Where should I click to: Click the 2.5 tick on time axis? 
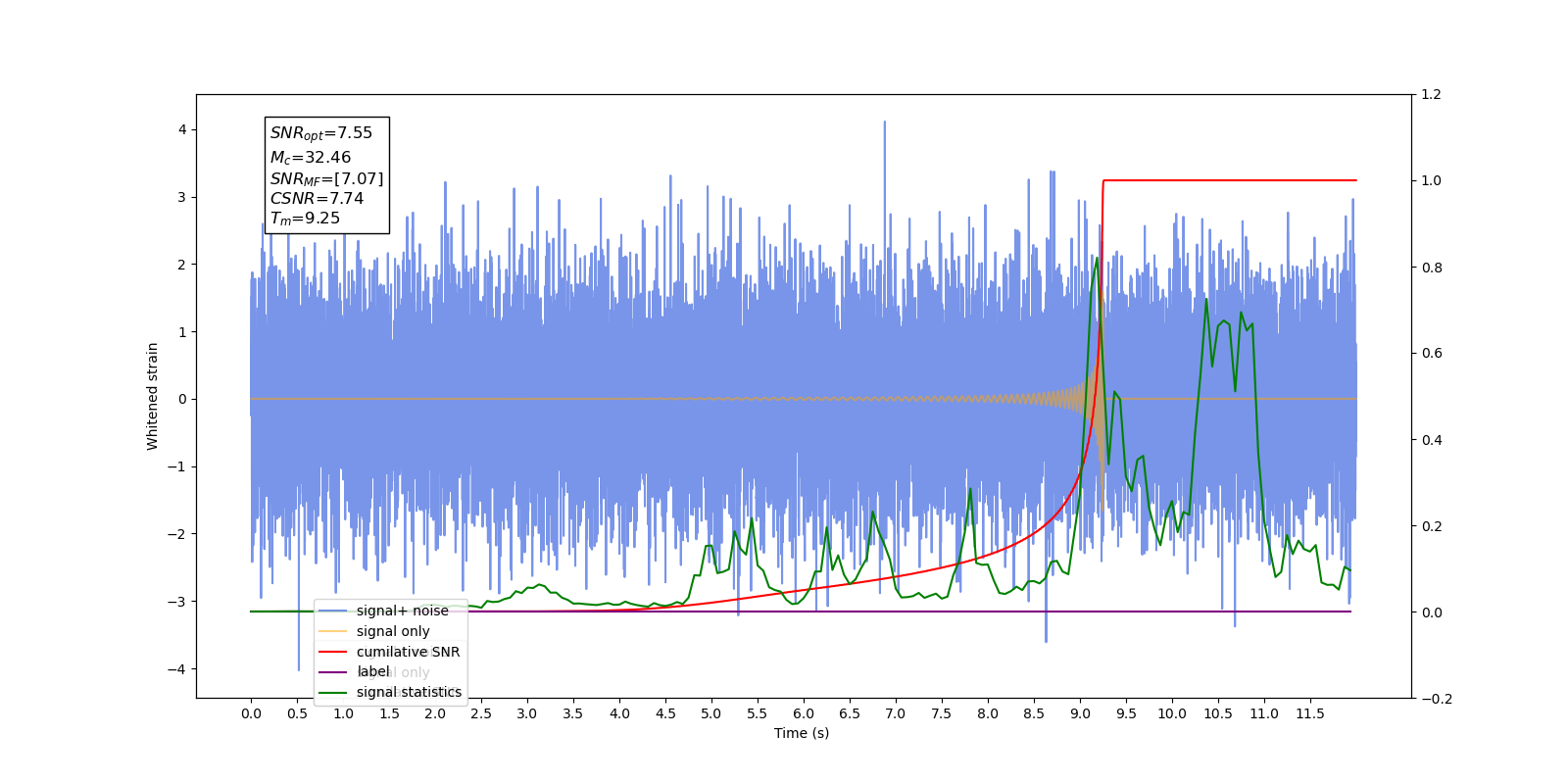[x=481, y=713]
